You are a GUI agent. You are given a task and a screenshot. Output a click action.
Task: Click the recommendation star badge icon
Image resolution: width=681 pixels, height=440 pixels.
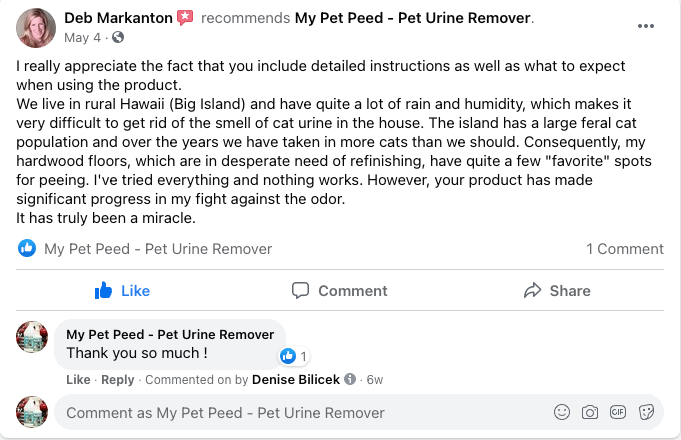[x=185, y=18]
